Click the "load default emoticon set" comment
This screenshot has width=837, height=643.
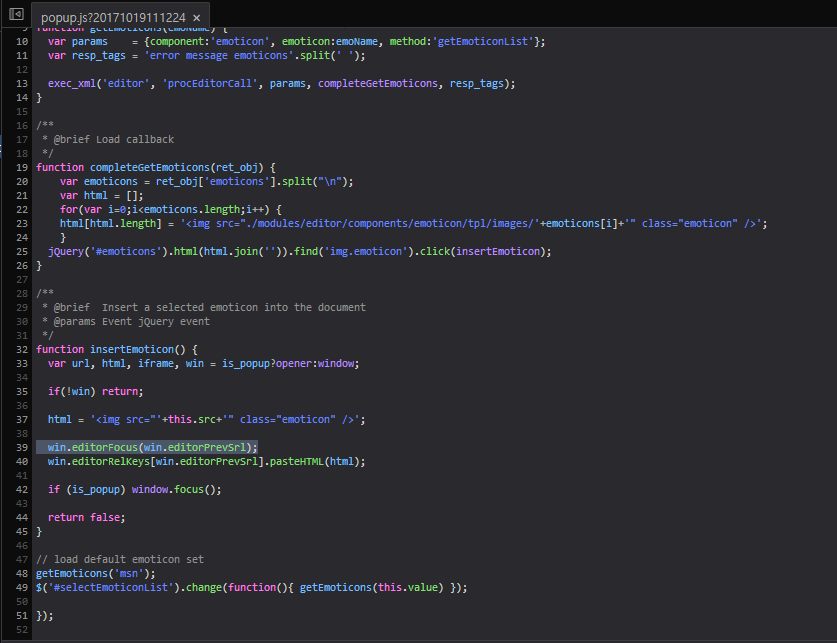coord(127,559)
